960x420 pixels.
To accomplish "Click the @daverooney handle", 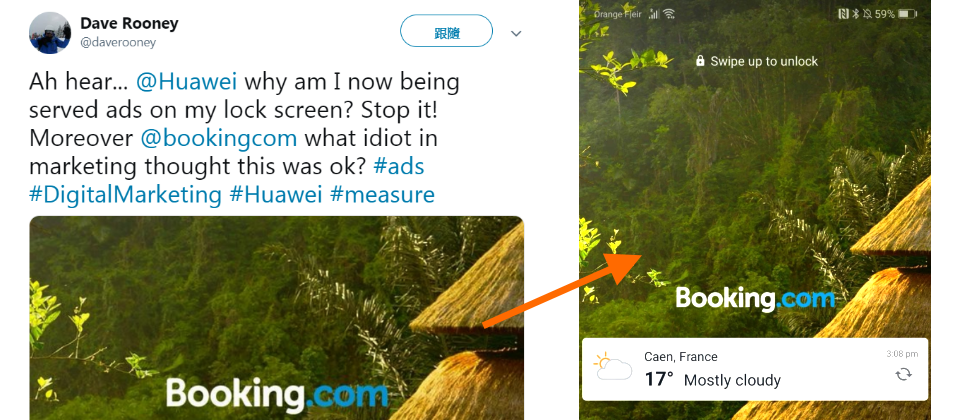I will tap(118, 42).
